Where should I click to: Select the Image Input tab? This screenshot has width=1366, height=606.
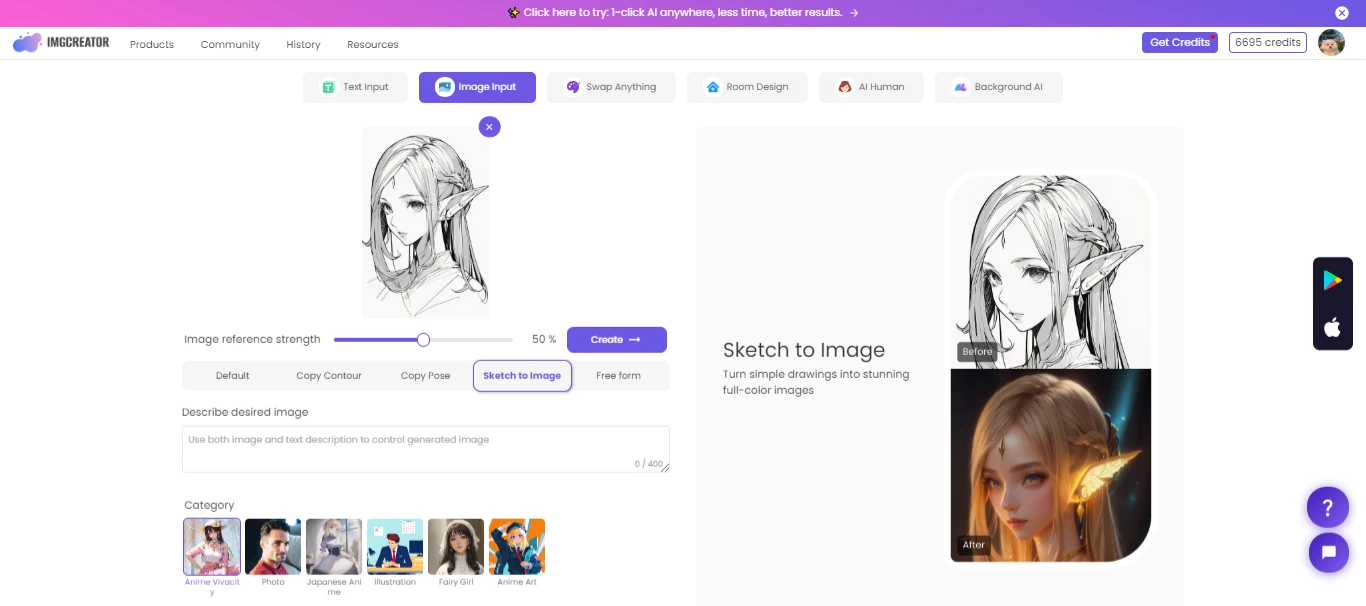click(477, 87)
